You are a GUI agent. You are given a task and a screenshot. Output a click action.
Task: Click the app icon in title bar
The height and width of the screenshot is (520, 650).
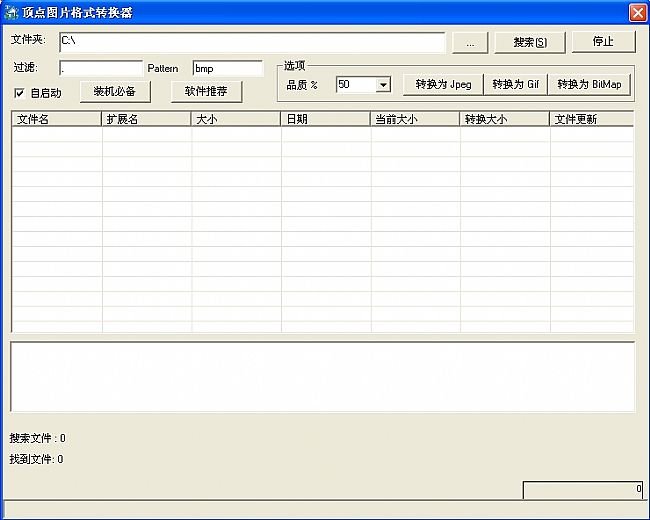point(11,12)
